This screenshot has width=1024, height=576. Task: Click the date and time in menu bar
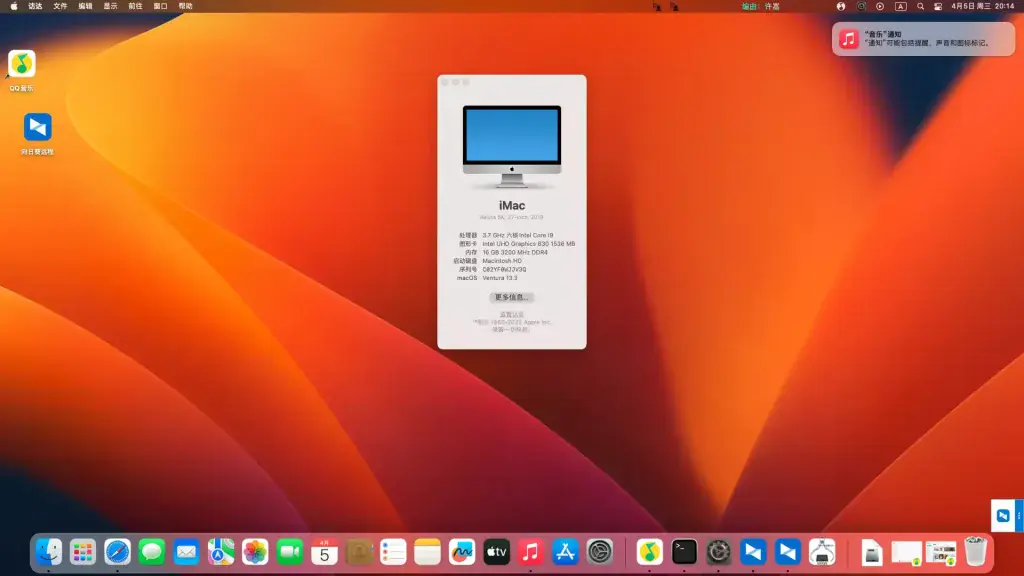(982, 7)
